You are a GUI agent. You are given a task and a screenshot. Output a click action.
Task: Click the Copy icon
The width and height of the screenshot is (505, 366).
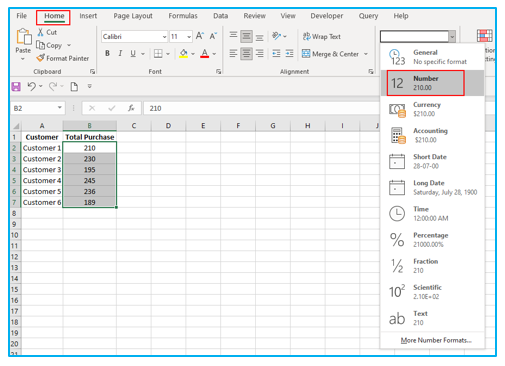pos(40,45)
